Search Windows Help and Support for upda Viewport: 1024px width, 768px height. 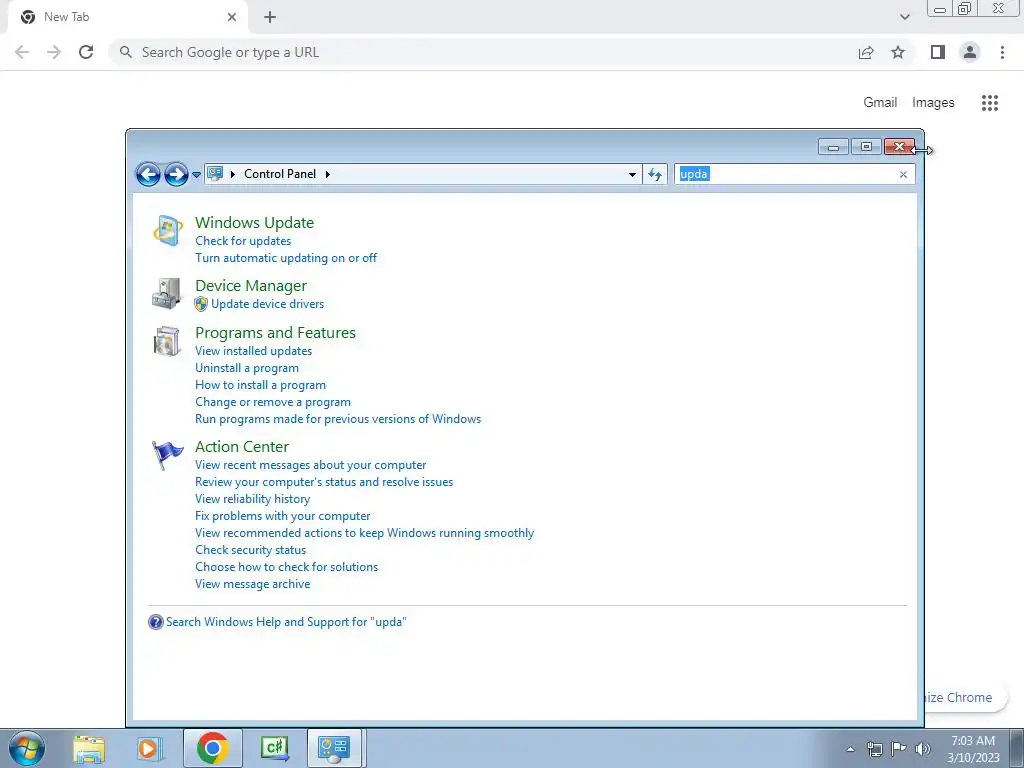[x=286, y=622]
